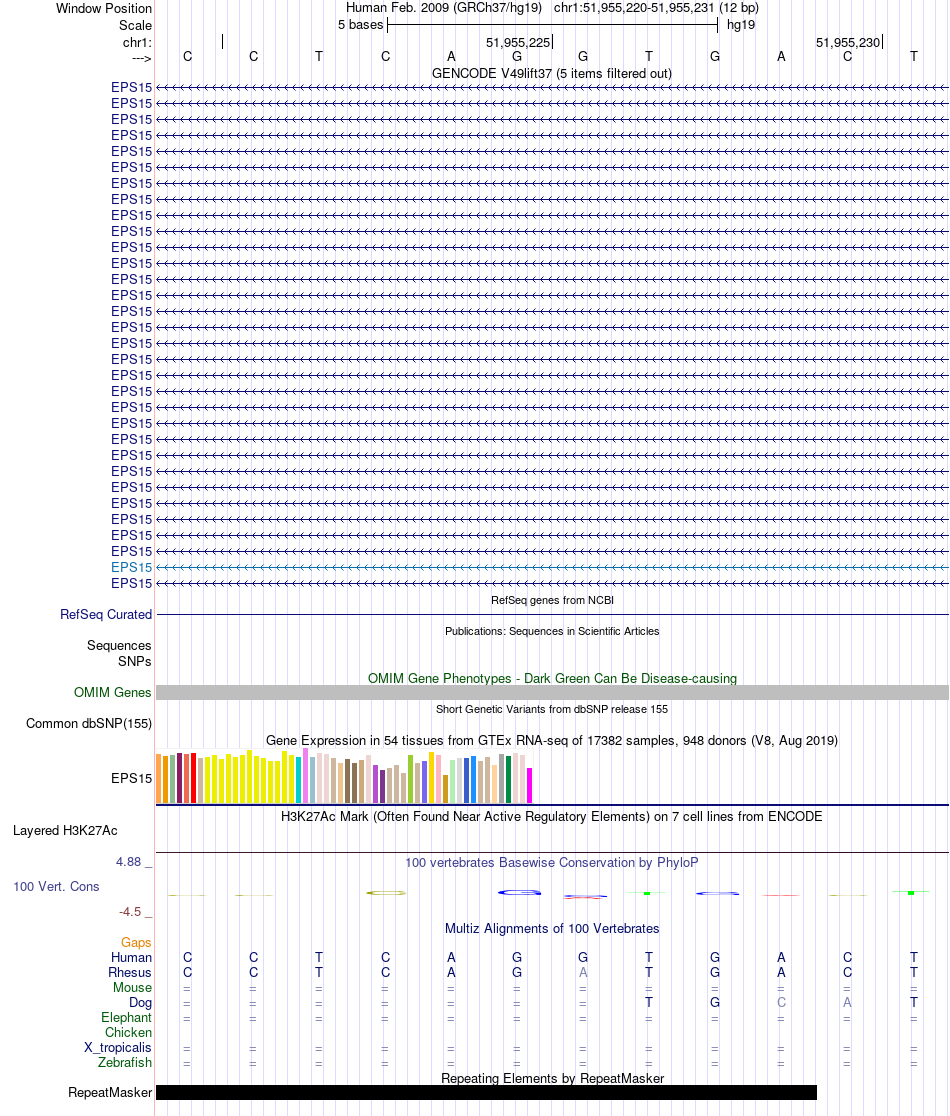Open the RefSeq genes from NCBI title

tap(552, 600)
